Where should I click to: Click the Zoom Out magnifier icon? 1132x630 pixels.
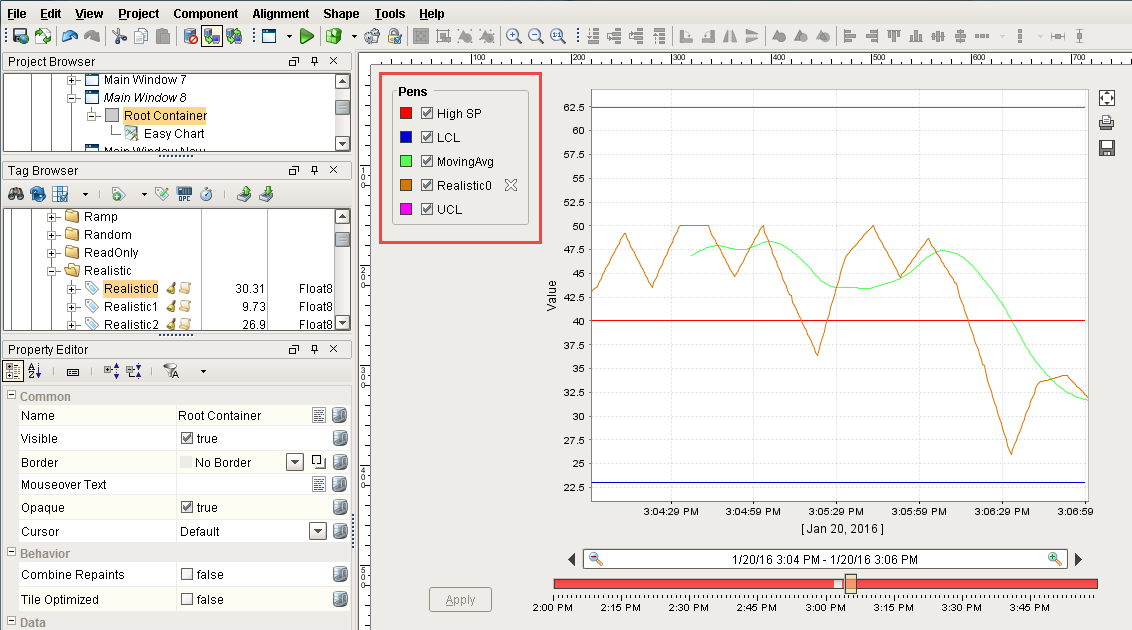pos(536,36)
